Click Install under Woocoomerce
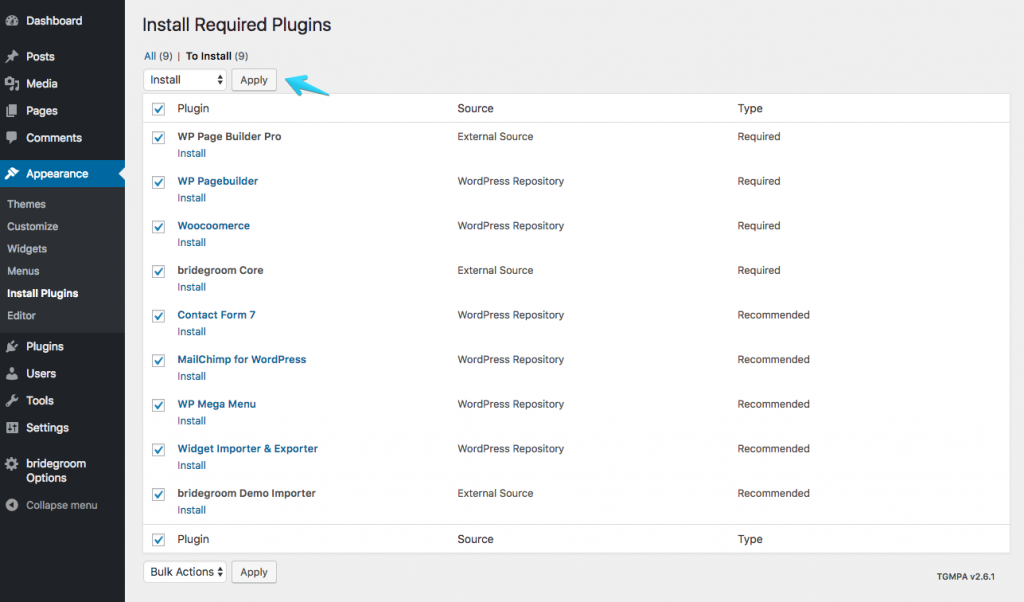 (191, 242)
